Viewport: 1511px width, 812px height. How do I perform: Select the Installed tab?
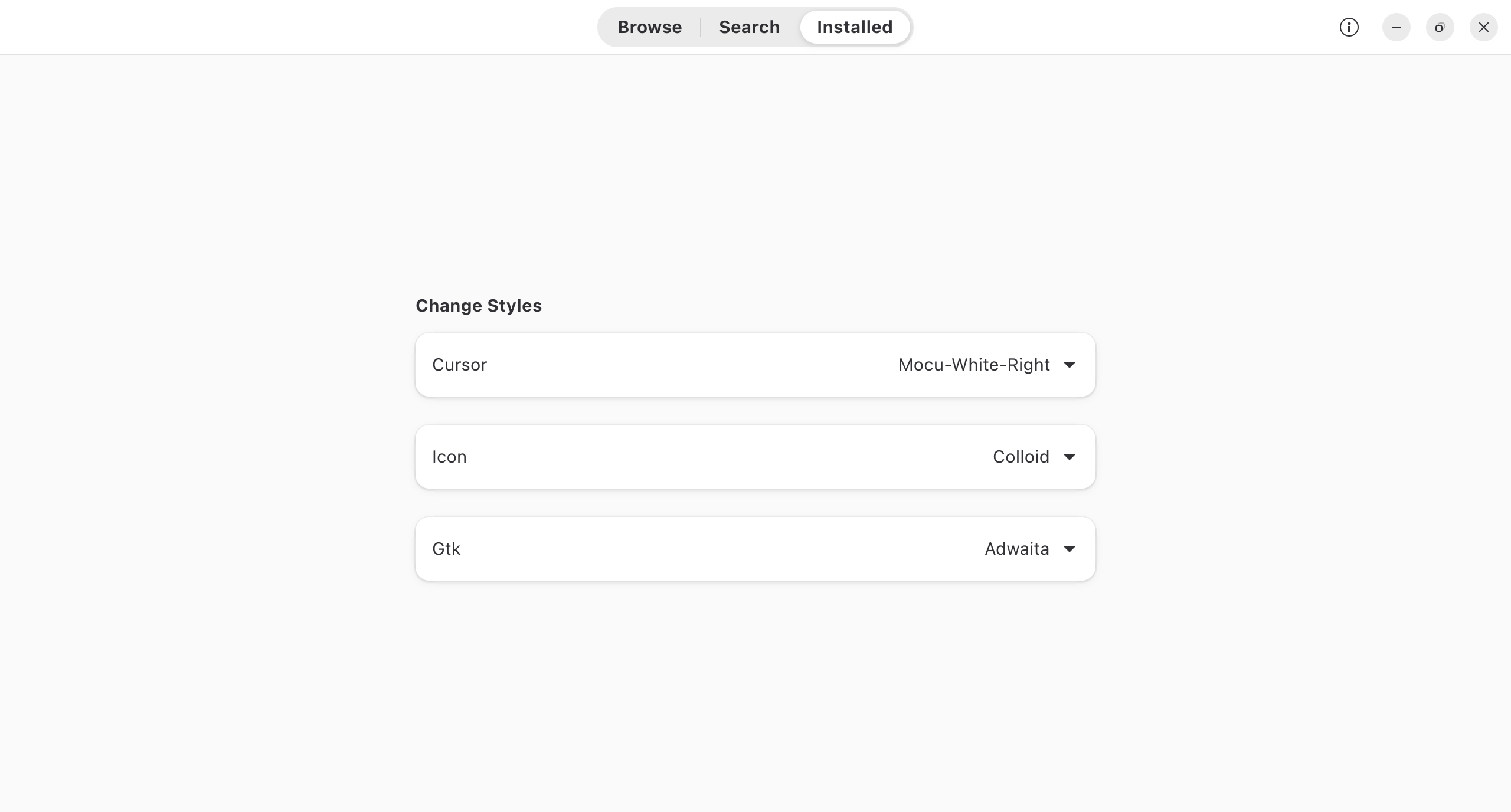[x=855, y=27]
